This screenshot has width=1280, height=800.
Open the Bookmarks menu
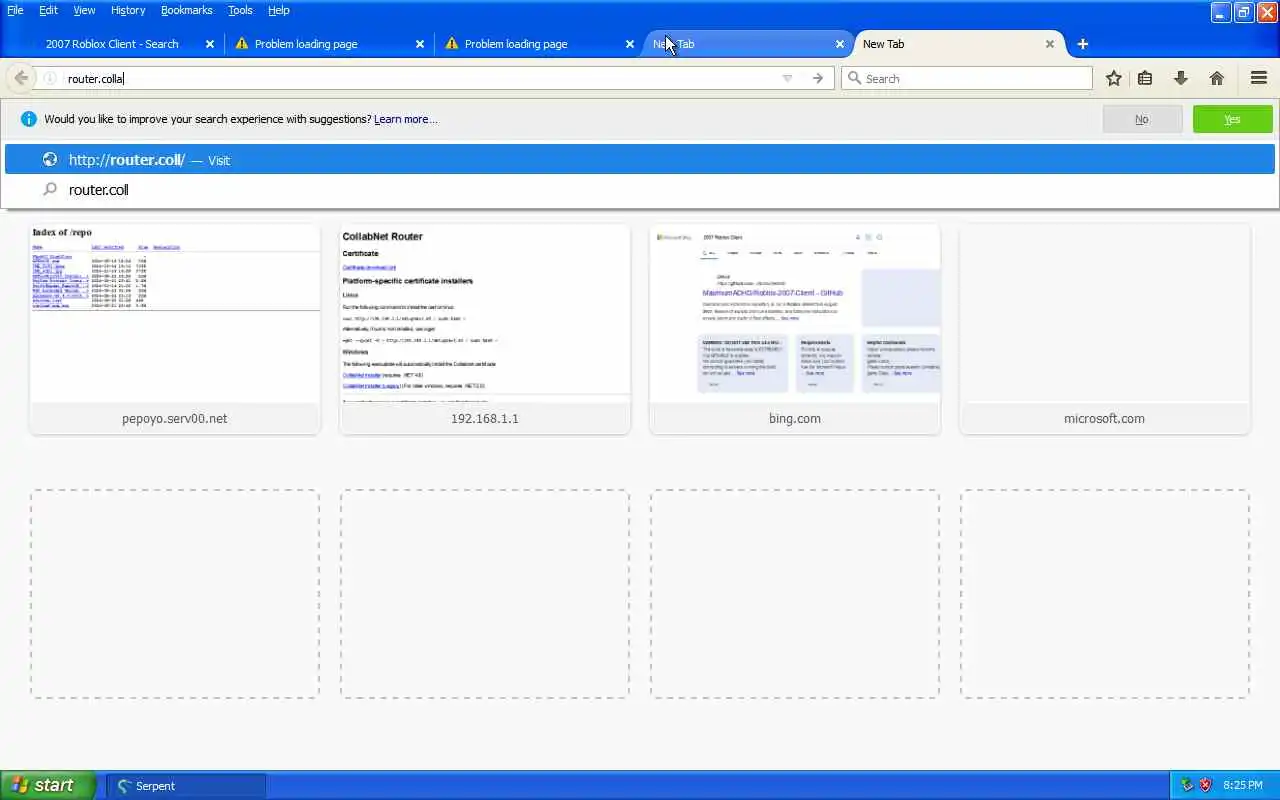click(x=186, y=10)
